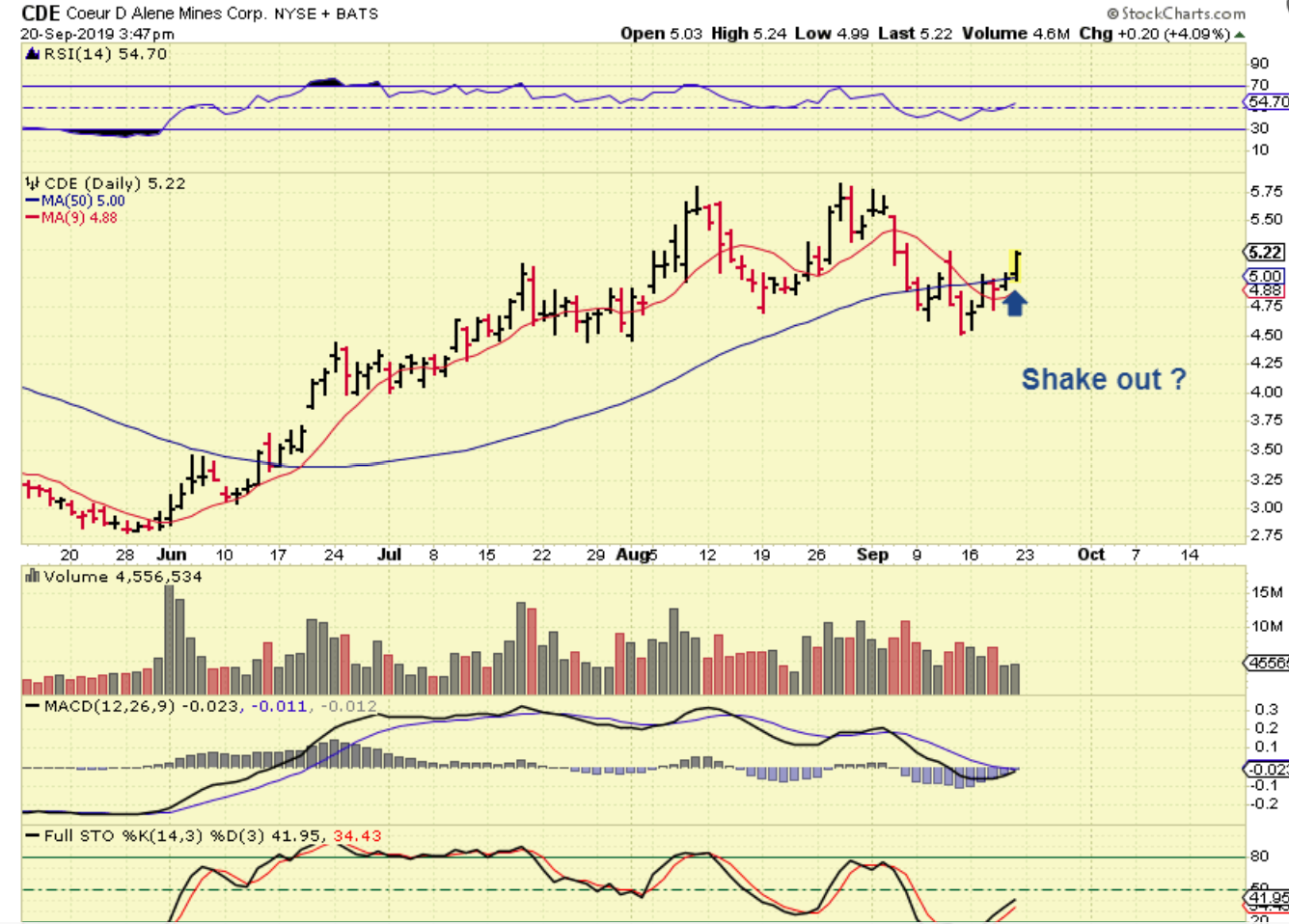Click the 14 date label after Oct

(1190, 555)
